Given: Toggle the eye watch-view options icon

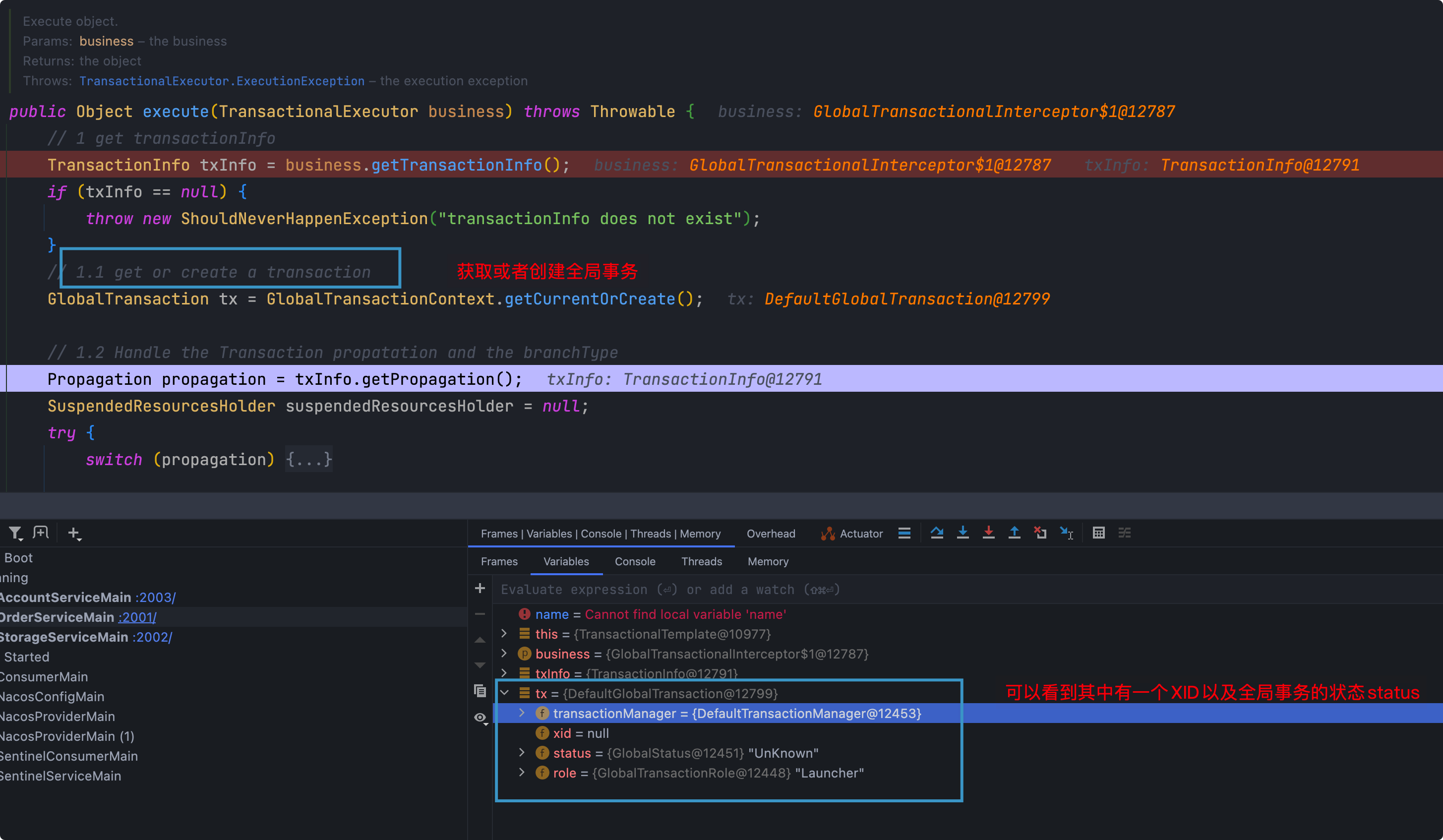Looking at the screenshot, I should 481,718.
